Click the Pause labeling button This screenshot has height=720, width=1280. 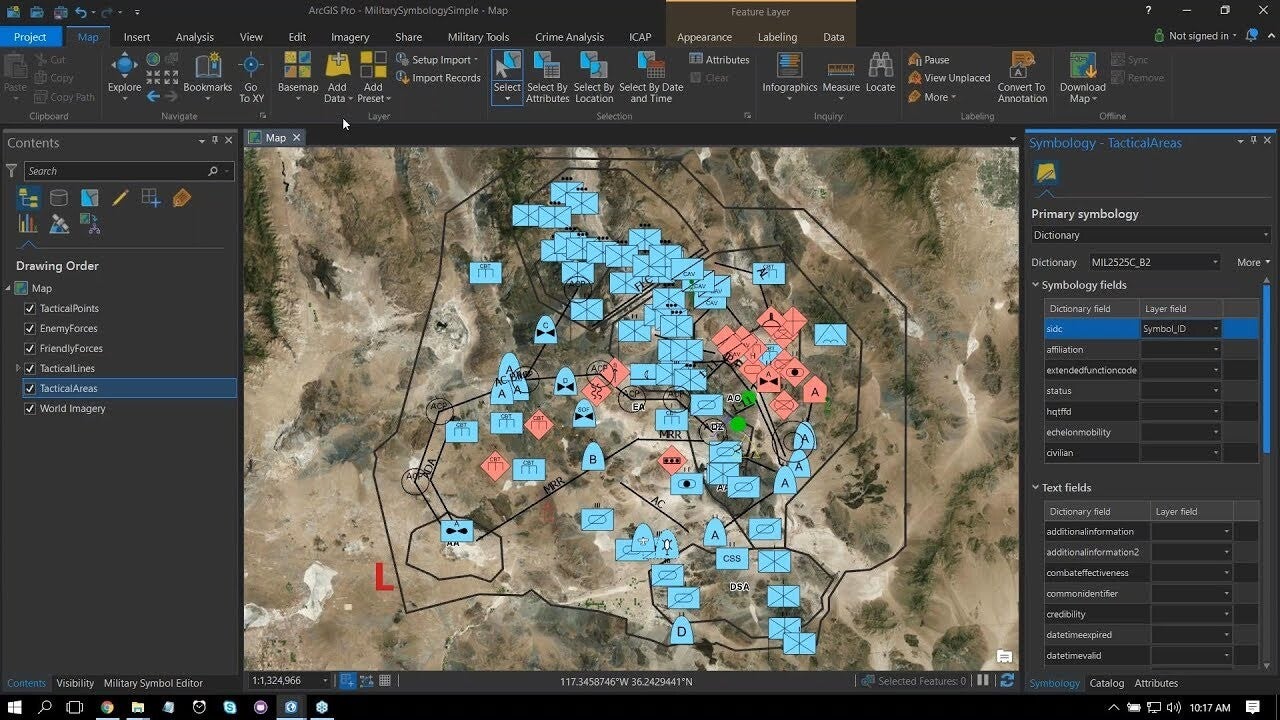pos(929,60)
